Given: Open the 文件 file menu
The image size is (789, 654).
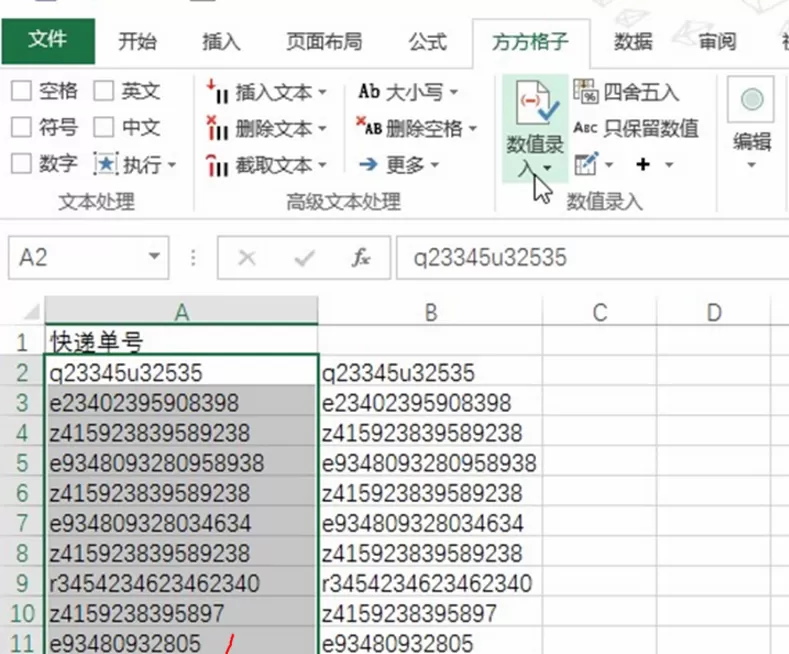Looking at the screenshot, I should pyautogui.click(x=48, y=41).
